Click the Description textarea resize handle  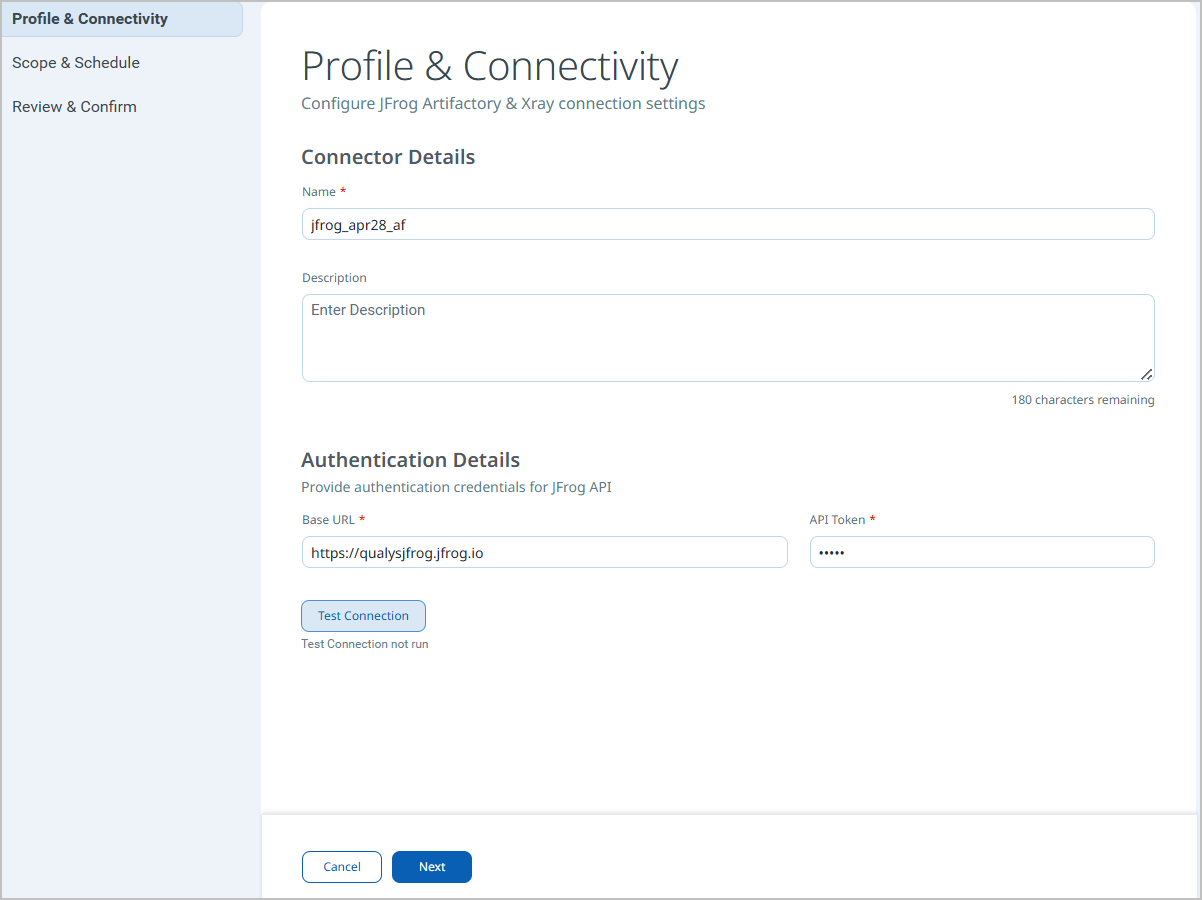coord(1146,374)
